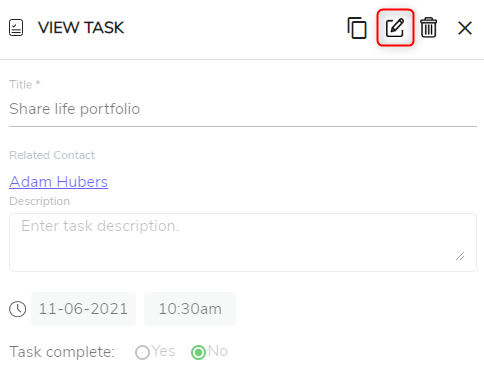484x390 pixels.
Task: Click the Share life portfolio title field
Action: pos(243,109)
